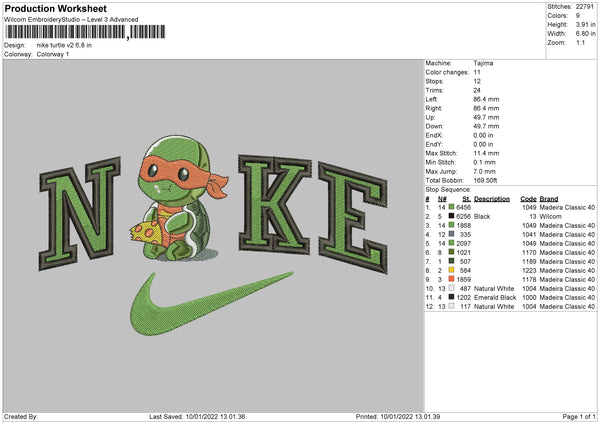
Task: Click the '49.7 mm' value beside Up
Action: coord(486,117)
